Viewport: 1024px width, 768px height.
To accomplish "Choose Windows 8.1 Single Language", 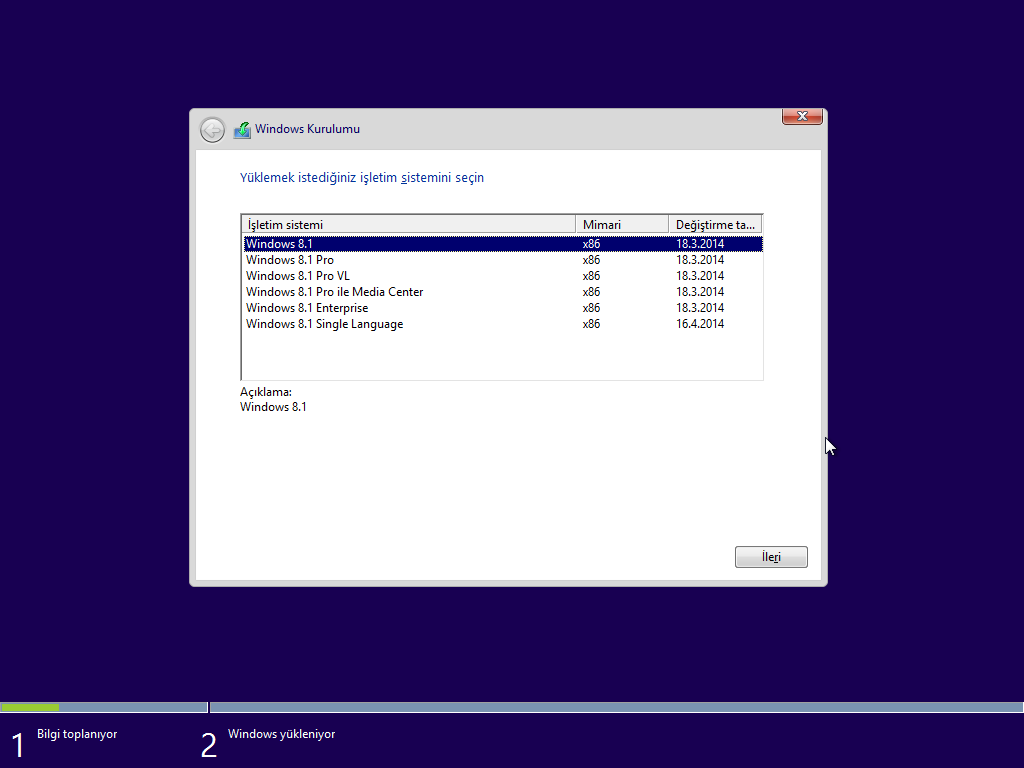I will [x=324, y=324].
